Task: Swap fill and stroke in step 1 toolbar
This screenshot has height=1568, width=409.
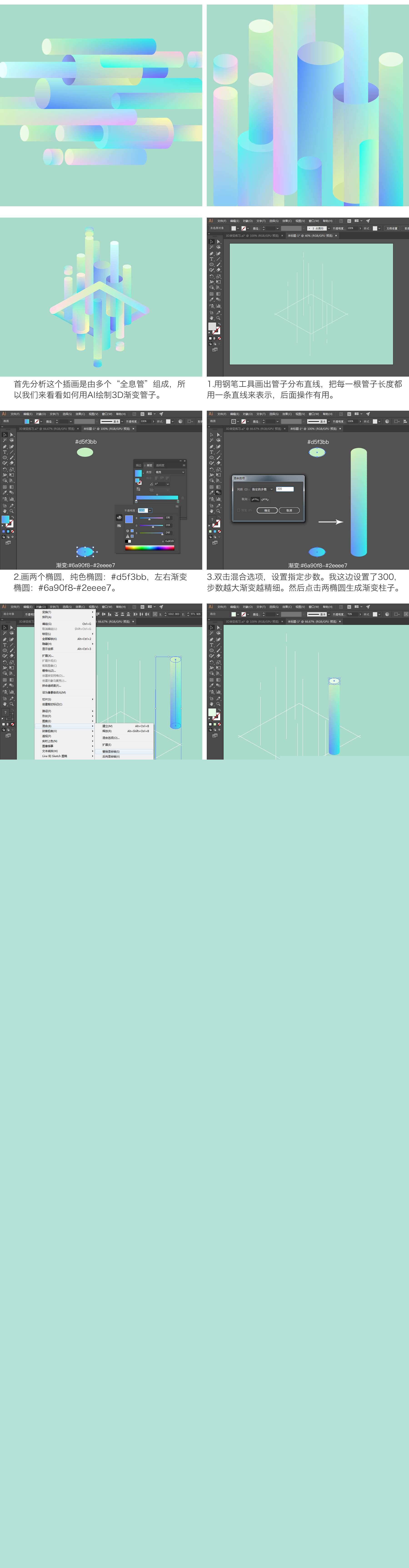Action: pyautogui.click(x=220, y=324)
